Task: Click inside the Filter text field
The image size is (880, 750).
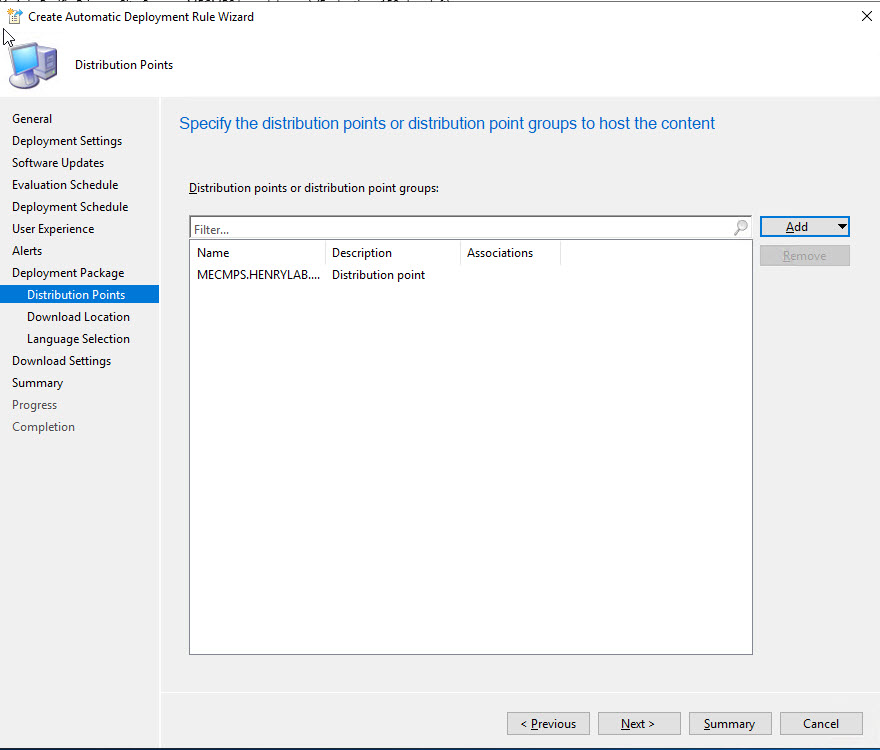Action: click(x=460, y=229)
